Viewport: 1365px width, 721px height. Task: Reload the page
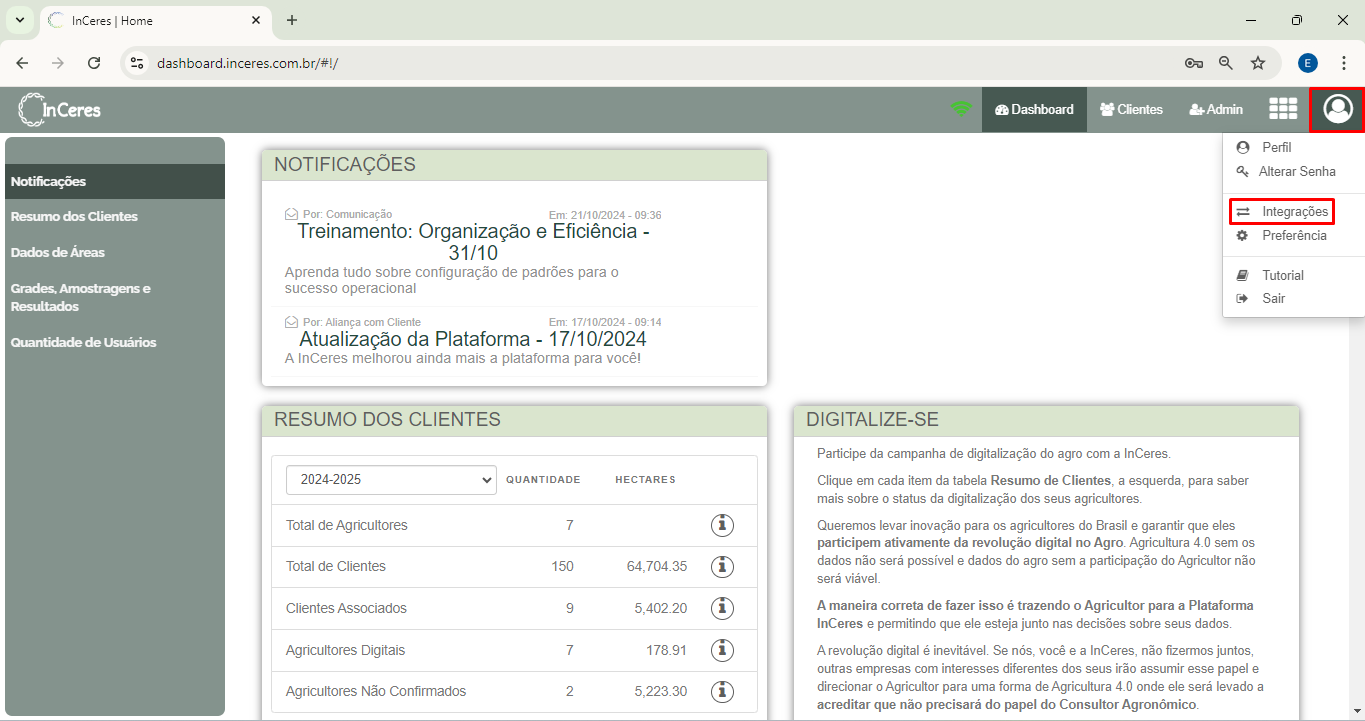94,63
